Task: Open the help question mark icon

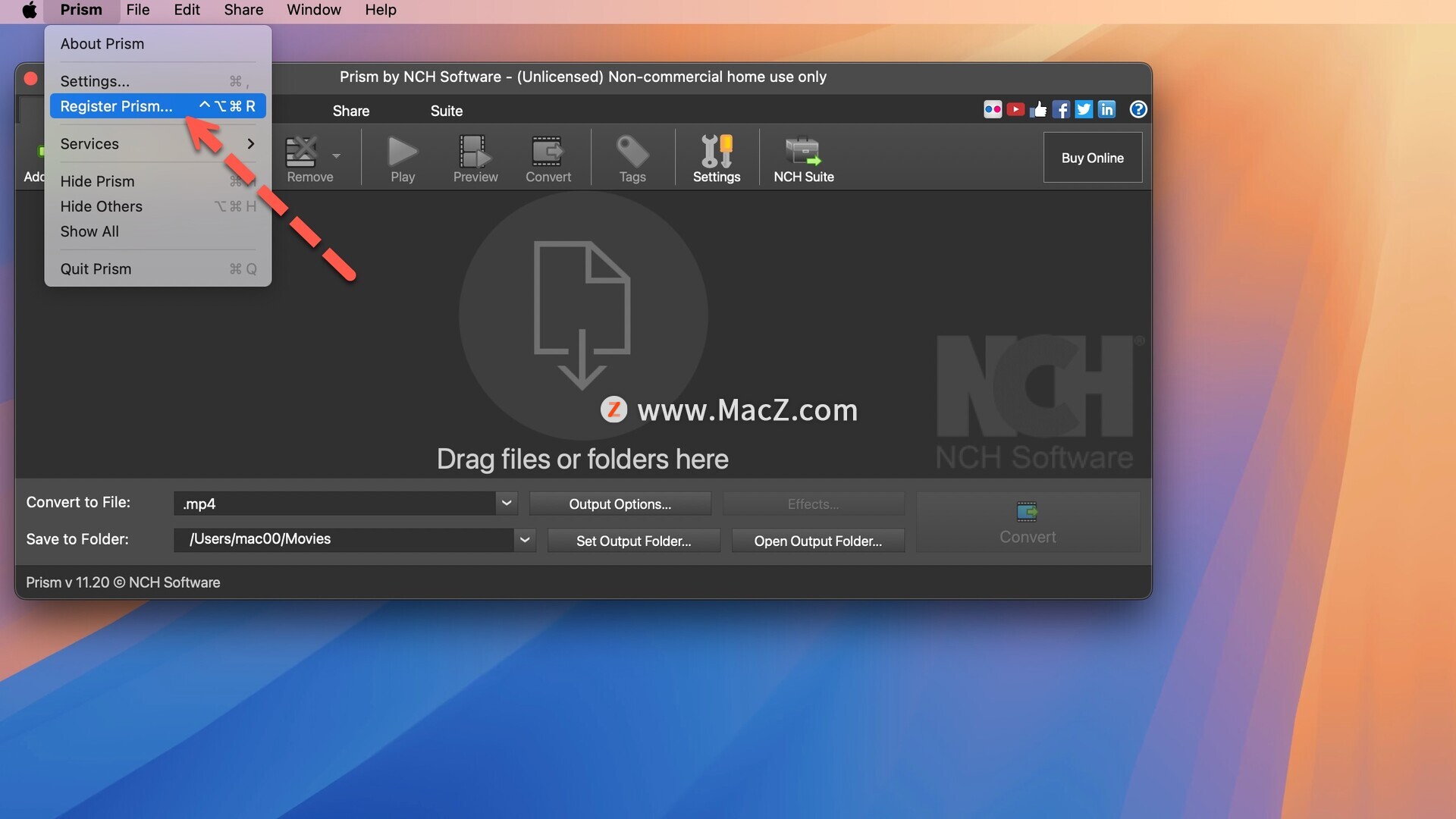Action: (x=1137, y=109)
